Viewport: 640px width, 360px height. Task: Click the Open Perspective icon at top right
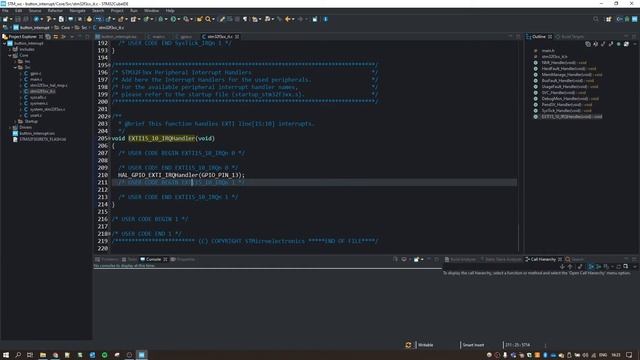tap(609, 19)
